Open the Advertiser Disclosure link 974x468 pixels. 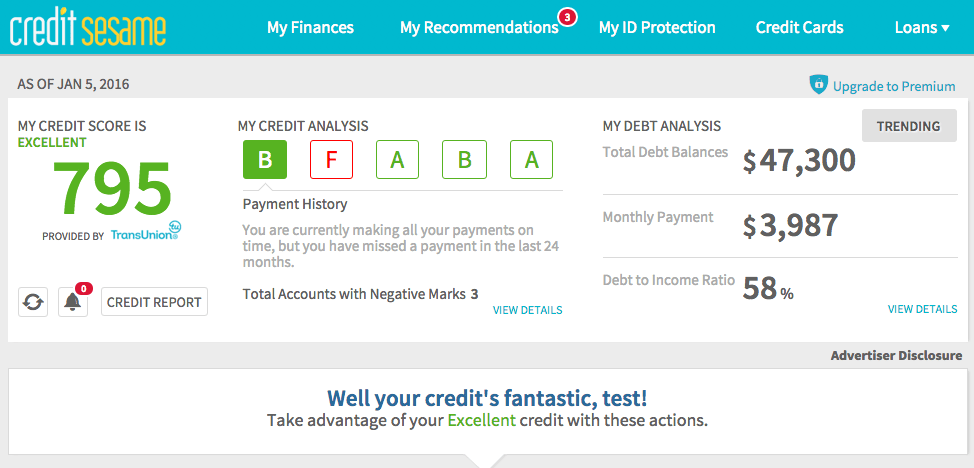pyautogui.click(x=896, y=355)
